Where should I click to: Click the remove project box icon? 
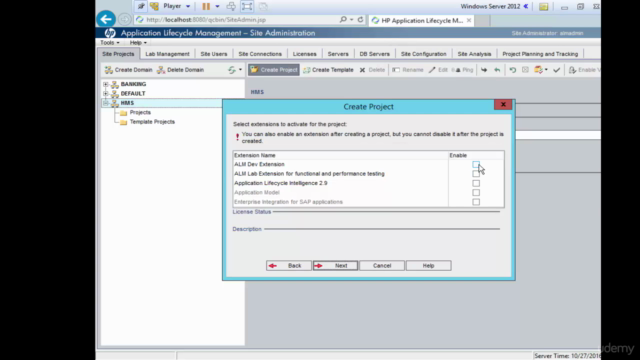525,70
